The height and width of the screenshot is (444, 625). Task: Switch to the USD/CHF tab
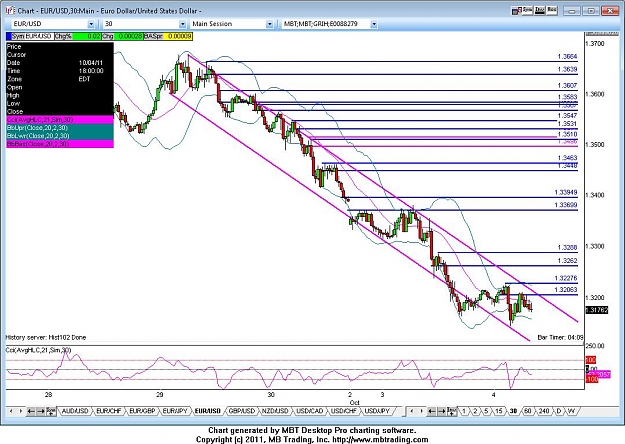click(x=343, y=411)
